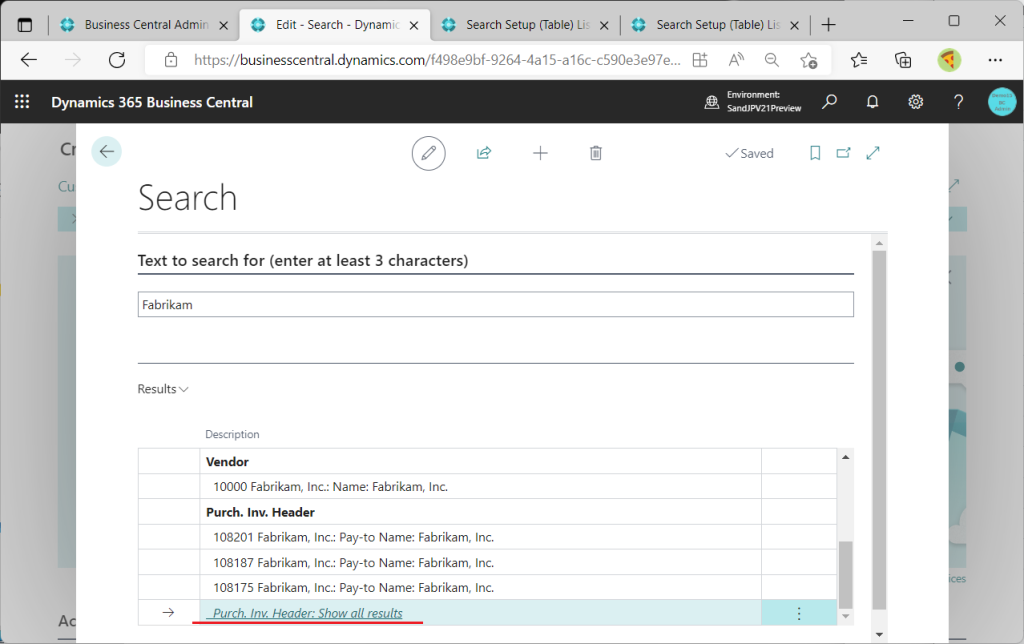Click the pencil edit icon on the Search page
Screen dimensions: 1024x644
pos(428,153)
